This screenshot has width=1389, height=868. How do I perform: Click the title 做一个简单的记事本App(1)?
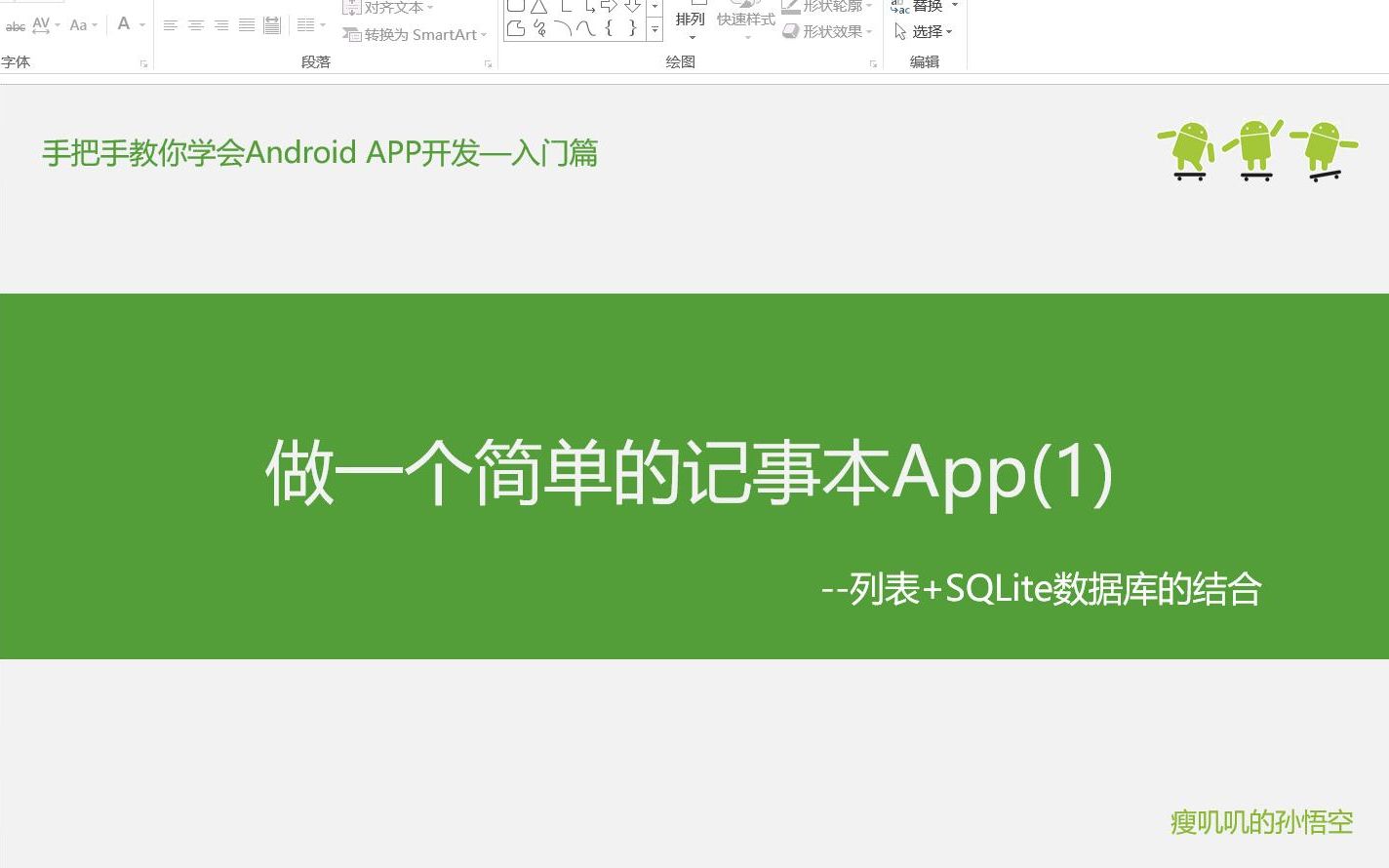coord(690,473)
